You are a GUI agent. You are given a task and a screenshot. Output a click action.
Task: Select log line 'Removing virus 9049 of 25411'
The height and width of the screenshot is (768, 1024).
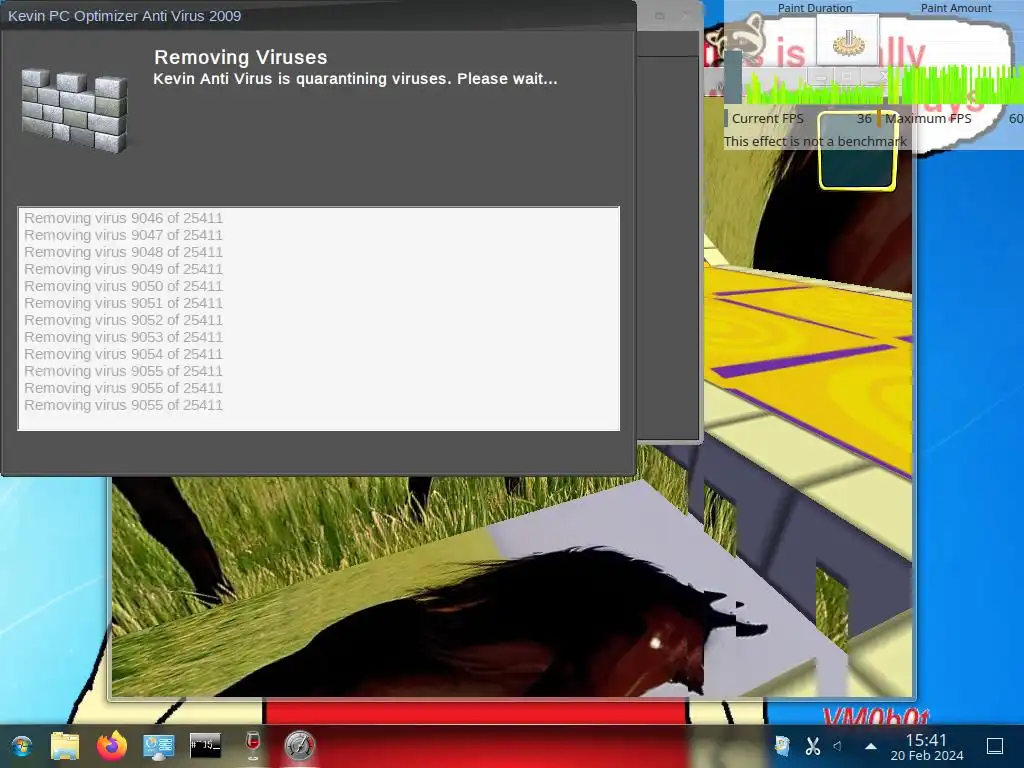[x=123, y=269]
